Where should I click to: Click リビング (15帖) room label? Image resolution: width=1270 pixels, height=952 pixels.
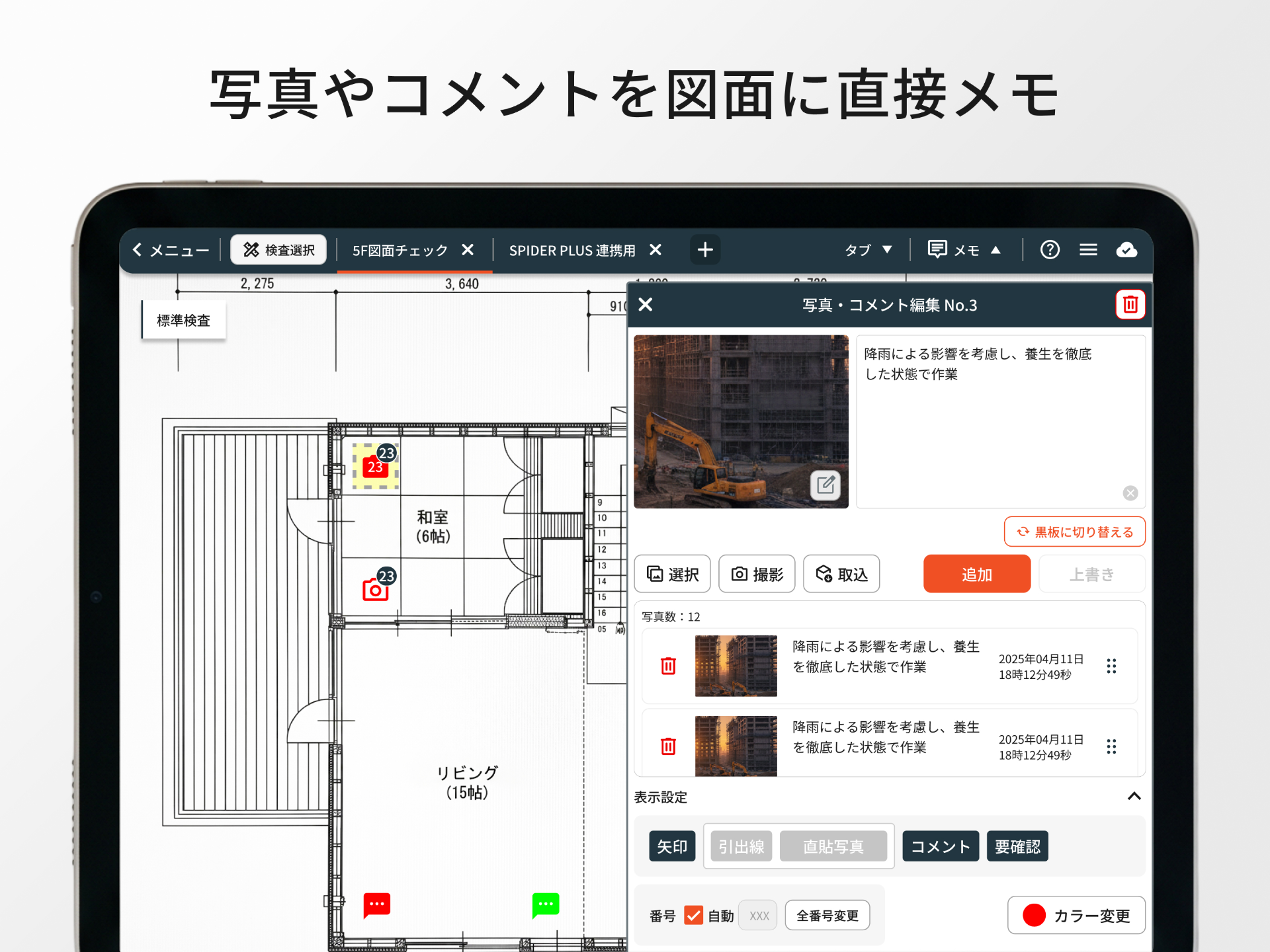click(x=467, y=782)
